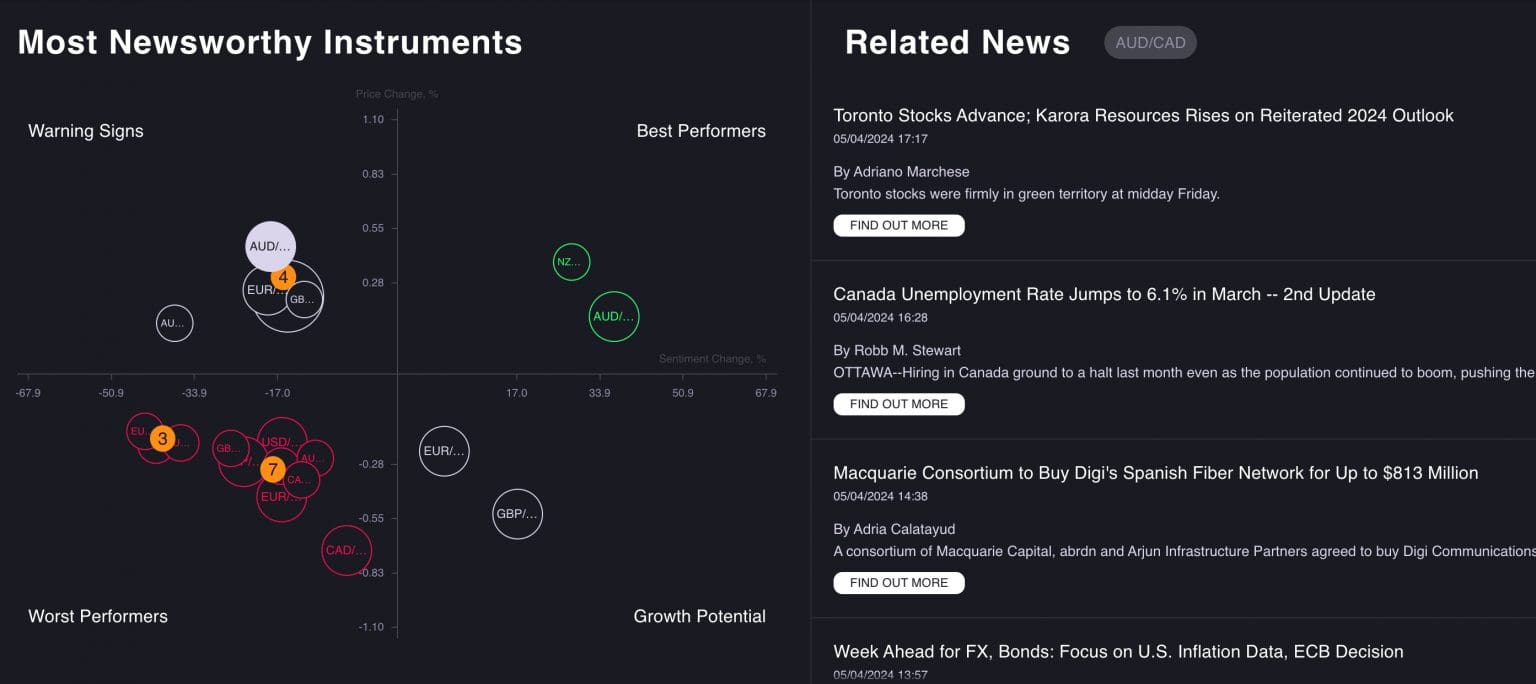1536x684 pixels.
Task: Click the red CAD bubble
Action: coord(347,550)
